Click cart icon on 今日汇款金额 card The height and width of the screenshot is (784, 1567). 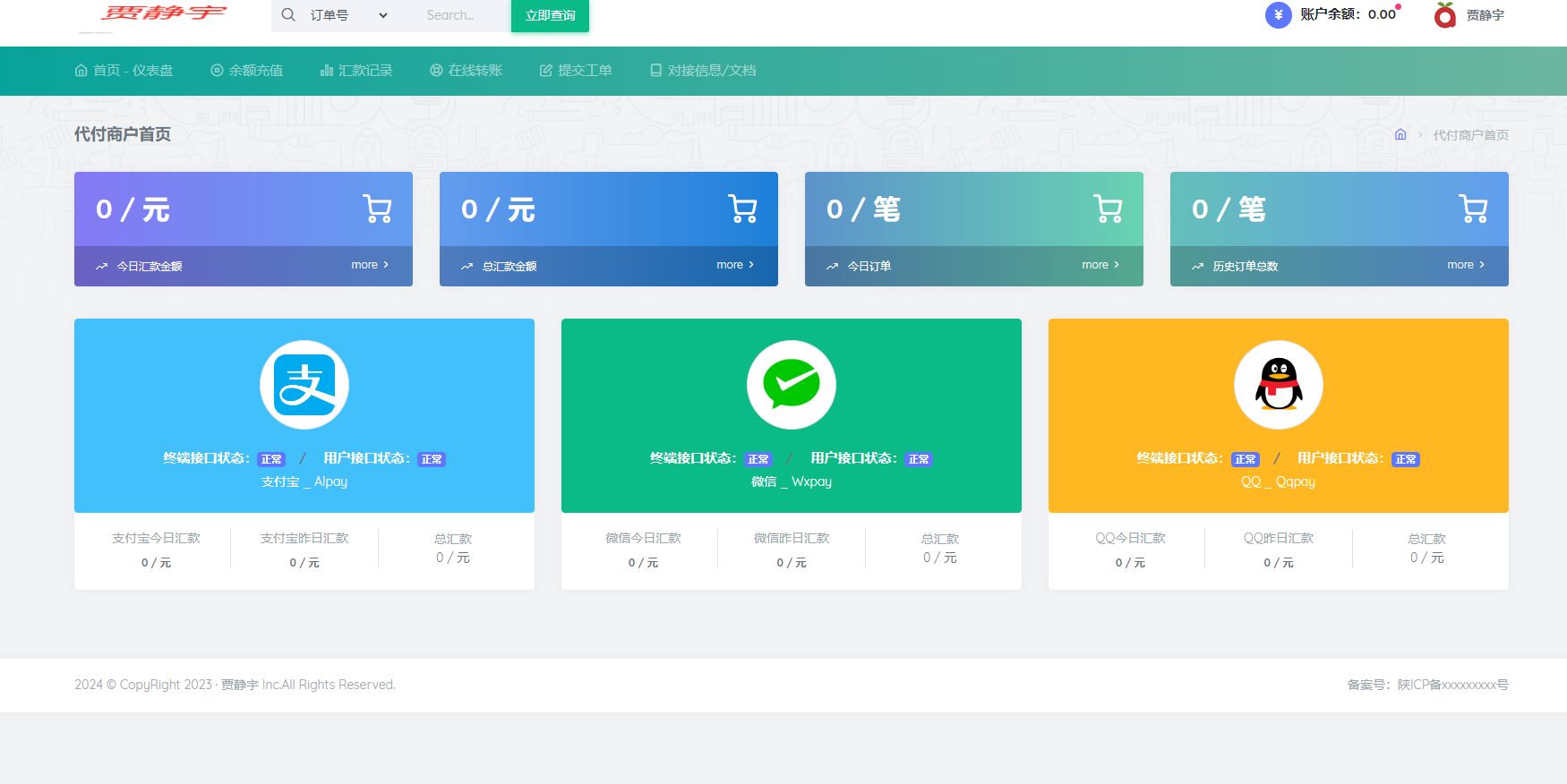coord(377,209)
